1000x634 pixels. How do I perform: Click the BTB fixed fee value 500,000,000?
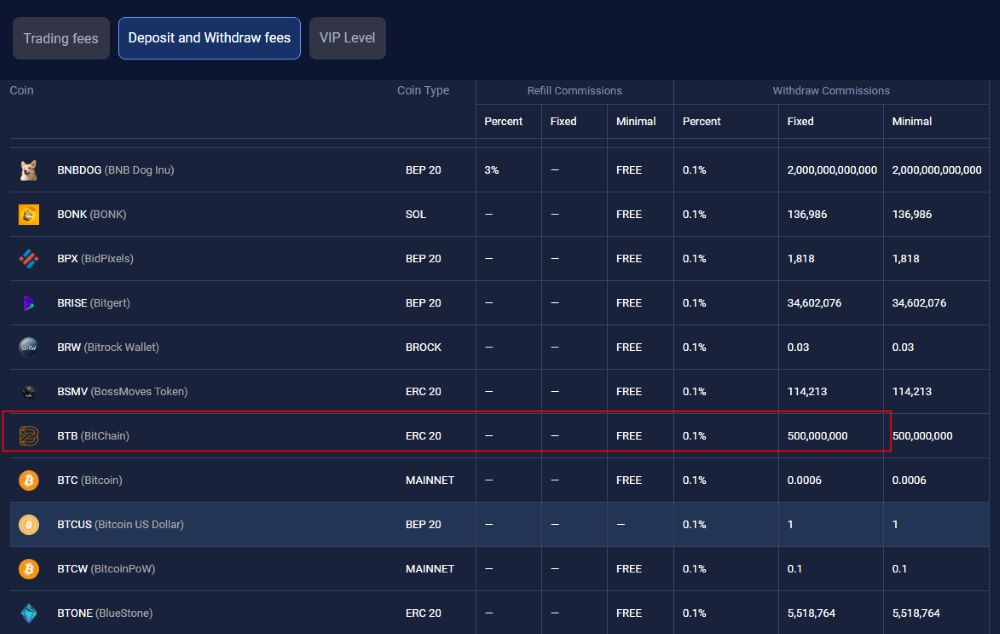pos(817,436)
